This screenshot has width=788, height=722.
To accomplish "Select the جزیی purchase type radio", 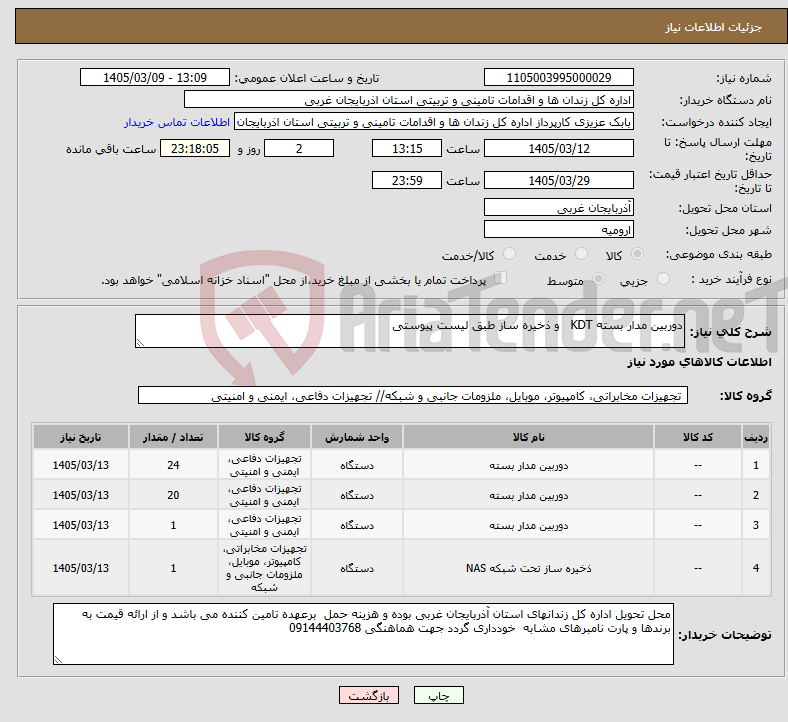I will [x=663, y=279].
